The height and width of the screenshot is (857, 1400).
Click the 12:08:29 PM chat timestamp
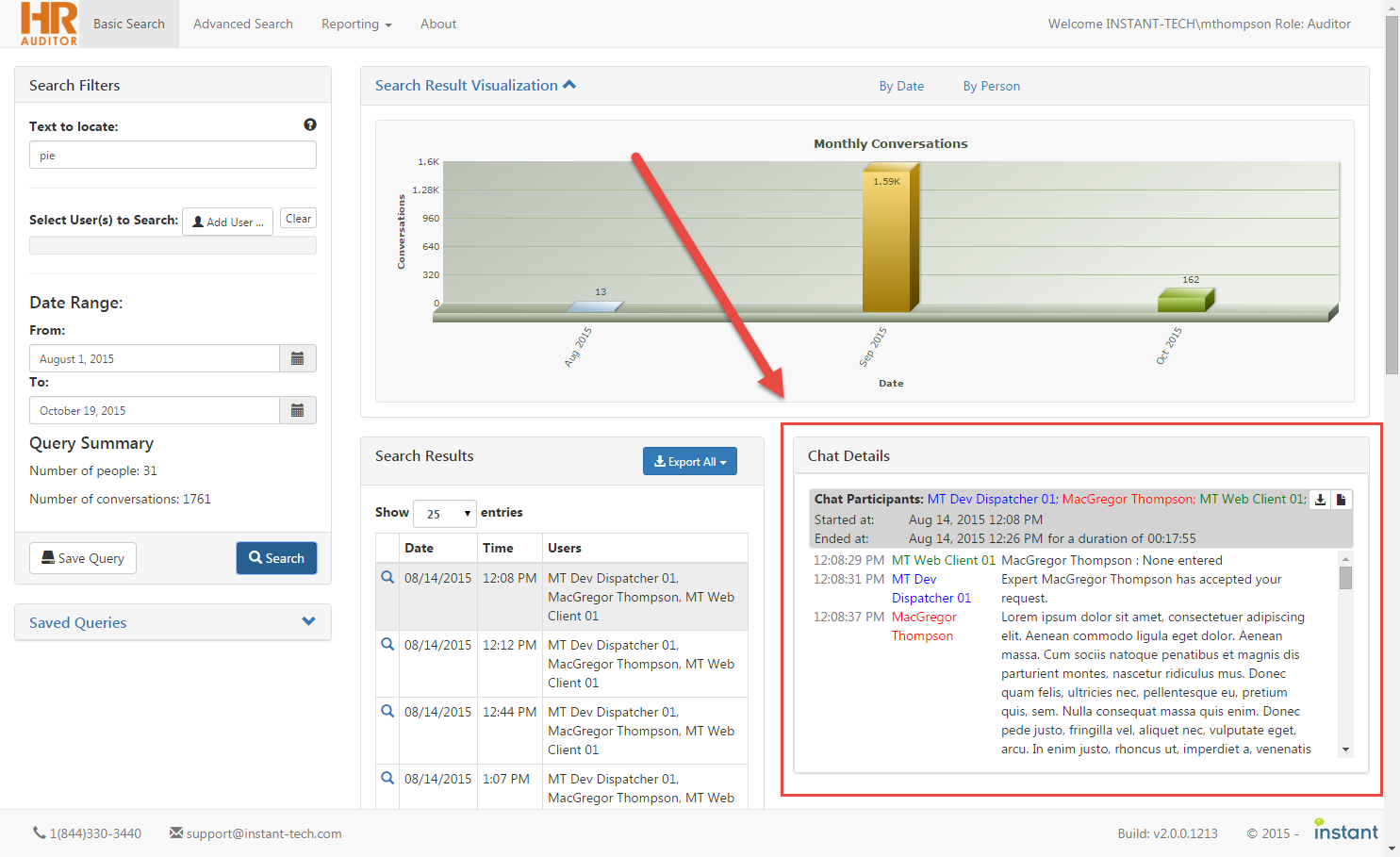(x=848, y=560)
